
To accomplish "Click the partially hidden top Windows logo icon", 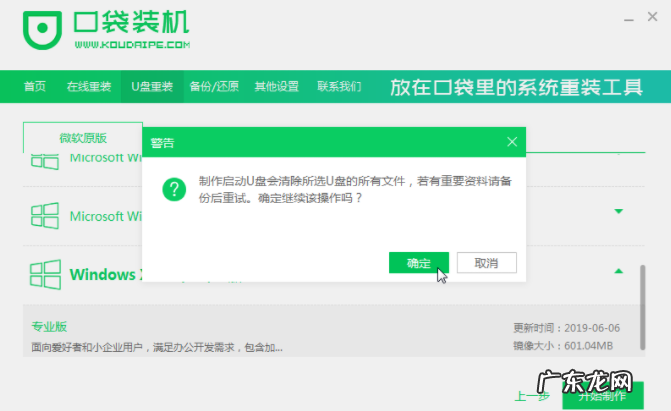I will click(45, 161).
